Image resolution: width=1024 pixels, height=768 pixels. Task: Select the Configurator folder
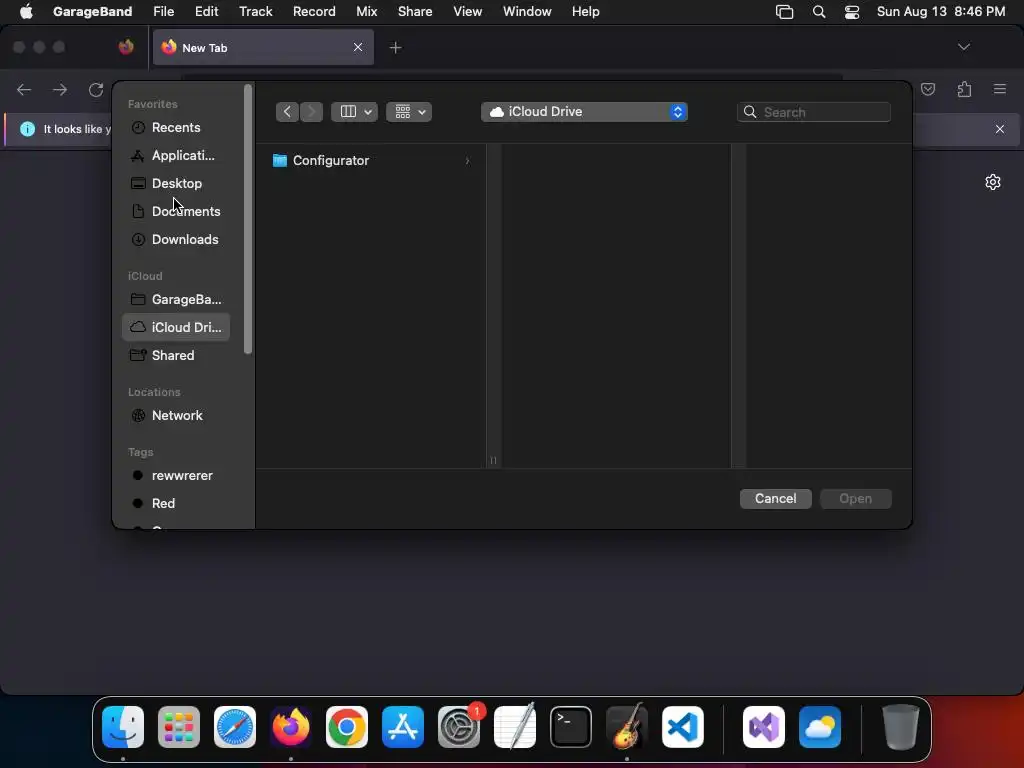[372, 161]
